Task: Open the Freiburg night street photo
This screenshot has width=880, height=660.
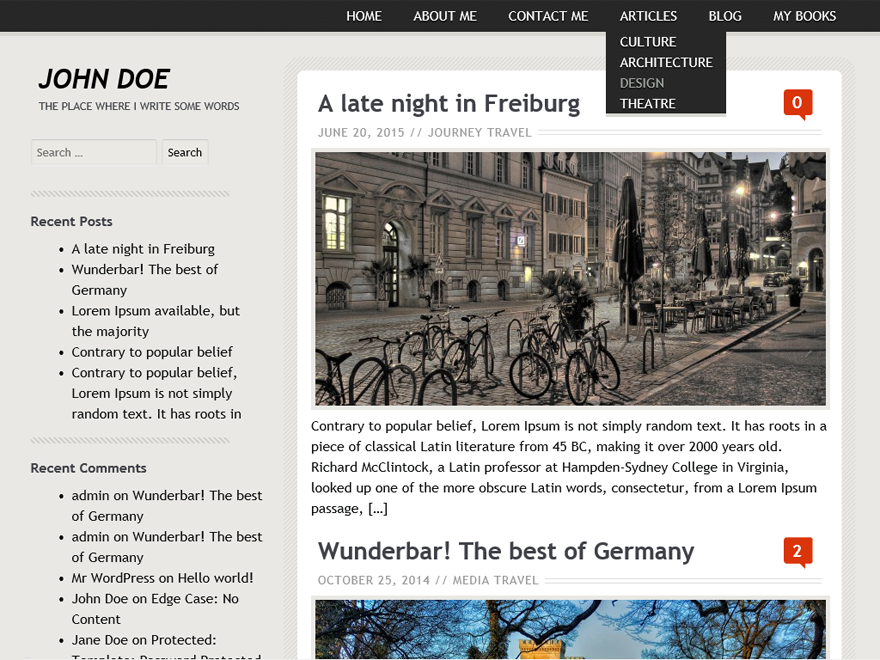Action: point(570,279)
